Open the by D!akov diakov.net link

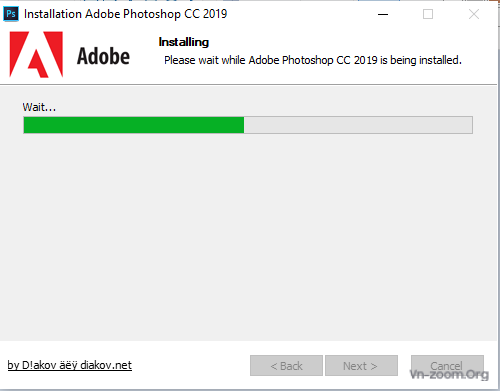tap(70, 365)
